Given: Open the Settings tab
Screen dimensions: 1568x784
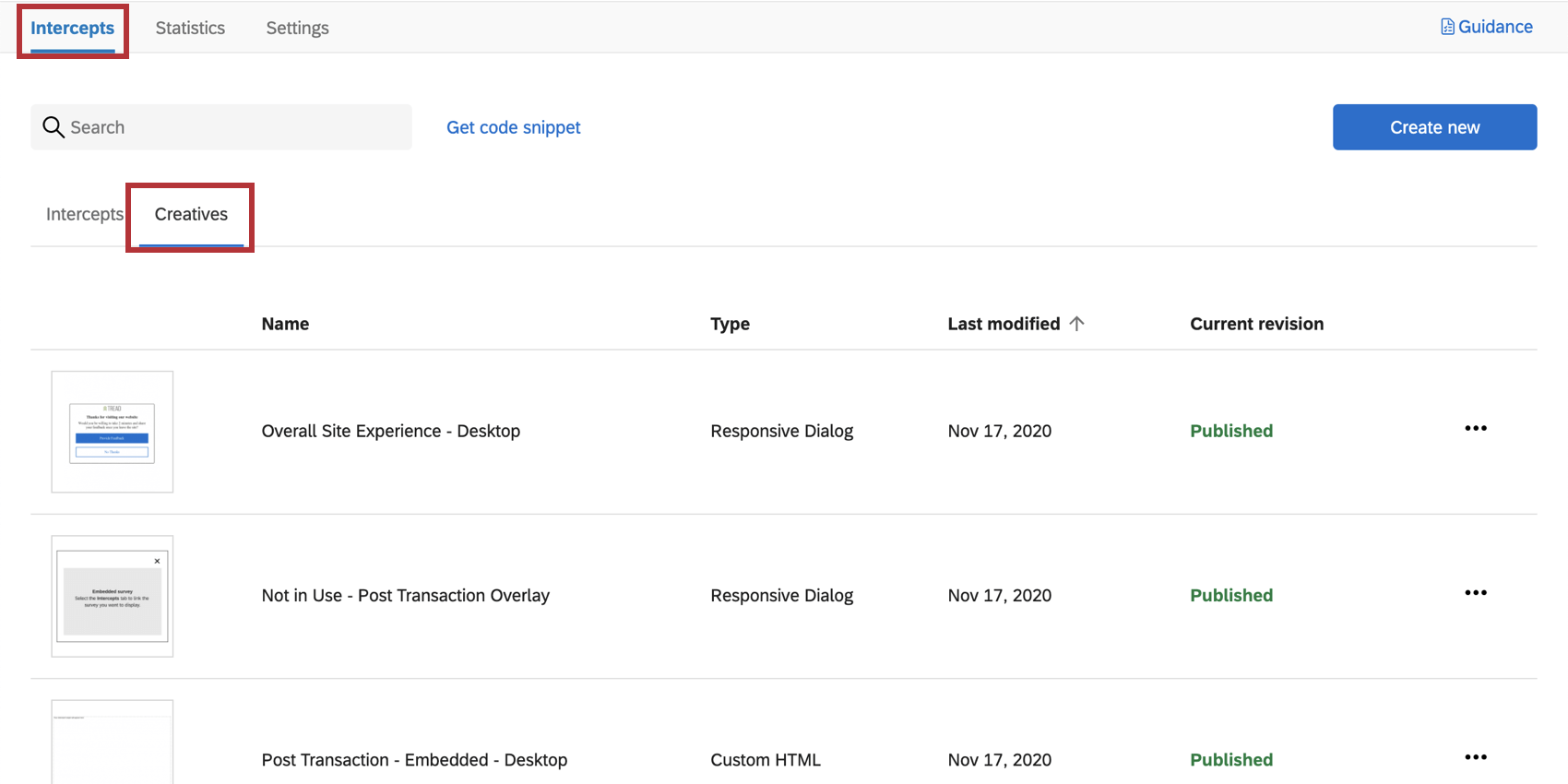Looking at the screenshot, I should (297, 28).
